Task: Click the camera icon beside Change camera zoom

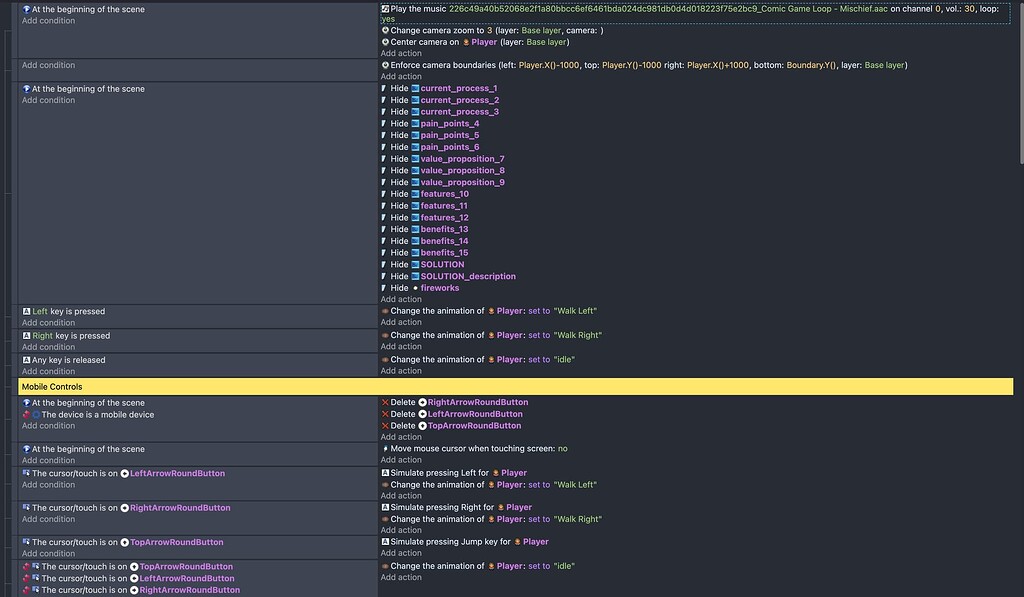Action: (x=385, y=31)
